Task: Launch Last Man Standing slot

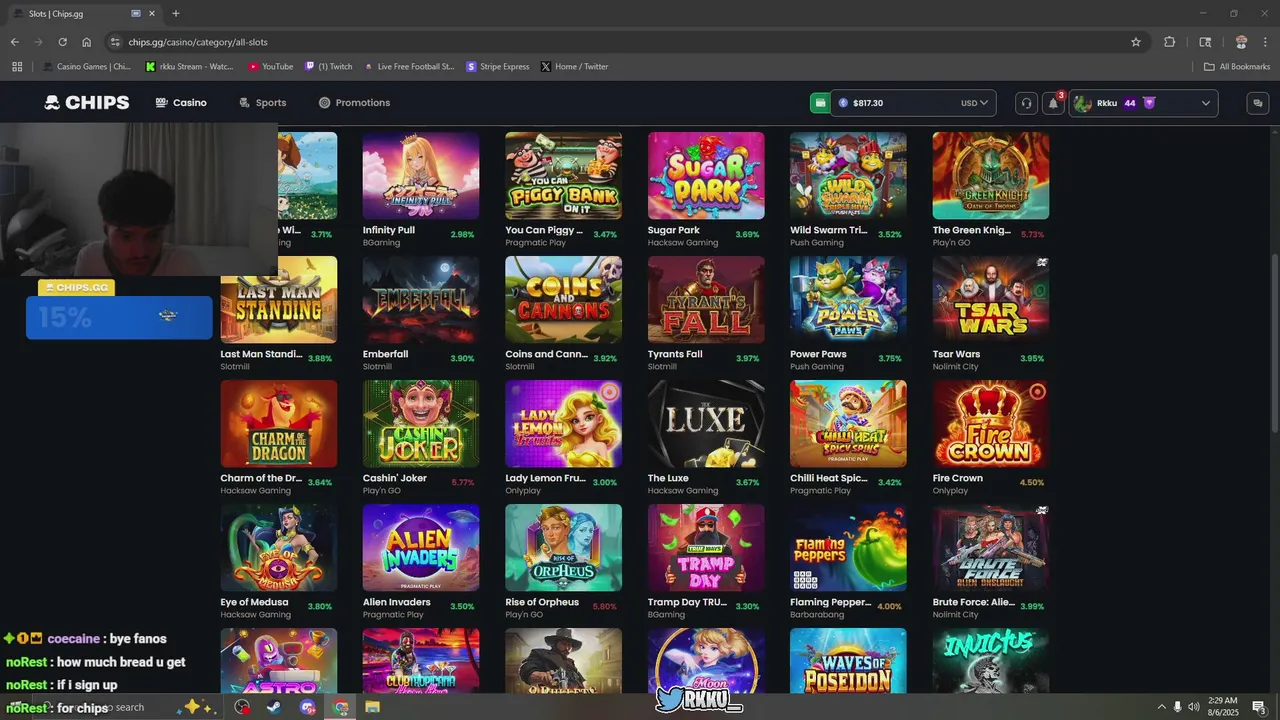Action: tap(279, 300)
